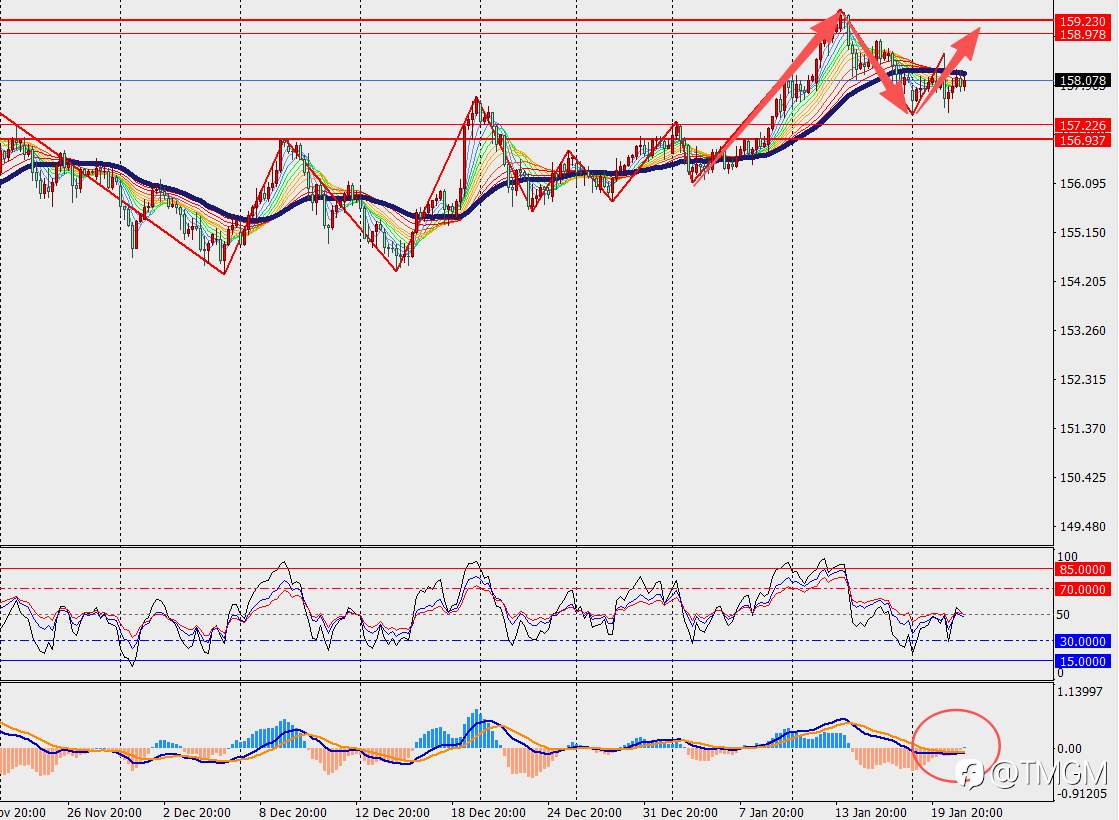Click the 19 Jan 20:00 time marker
1119x820 pixels.
pos(966,812)
